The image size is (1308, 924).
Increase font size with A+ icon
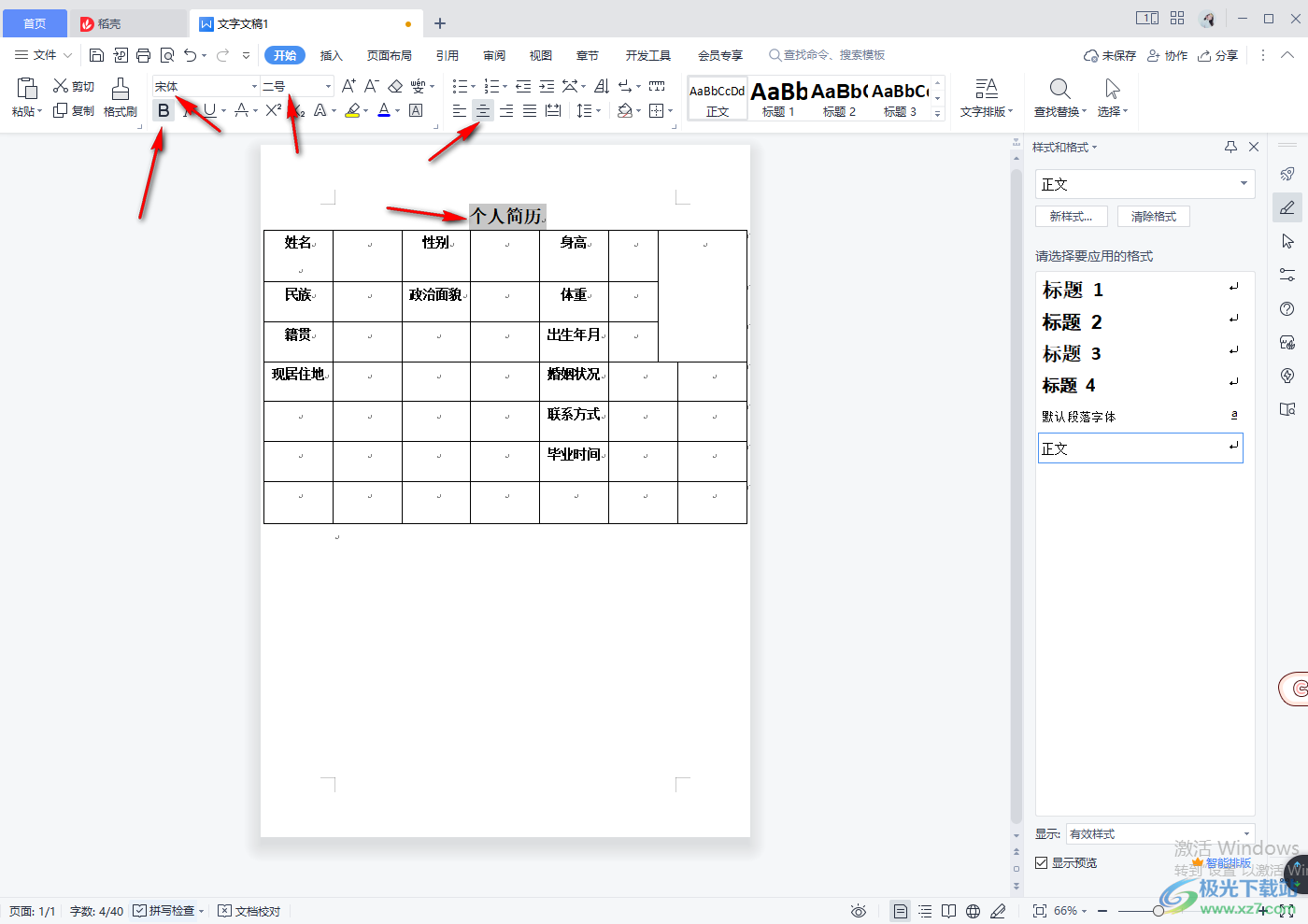(x=348, y=86)
